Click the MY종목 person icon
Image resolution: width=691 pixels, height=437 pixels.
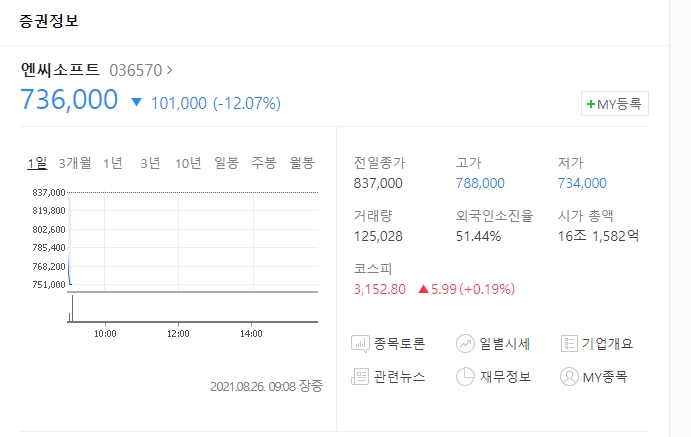click(569, 377)
